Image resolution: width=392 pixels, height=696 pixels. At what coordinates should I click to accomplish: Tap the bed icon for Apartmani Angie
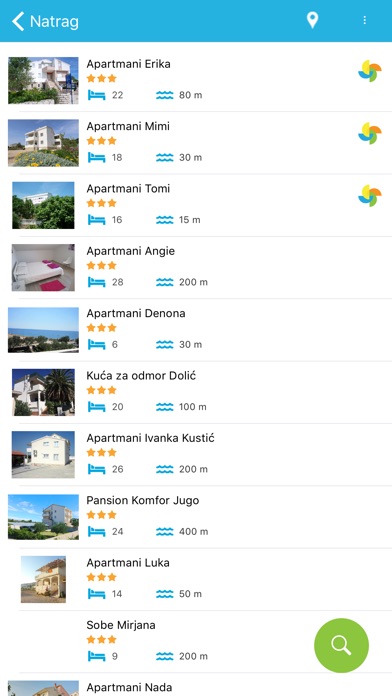96,282
